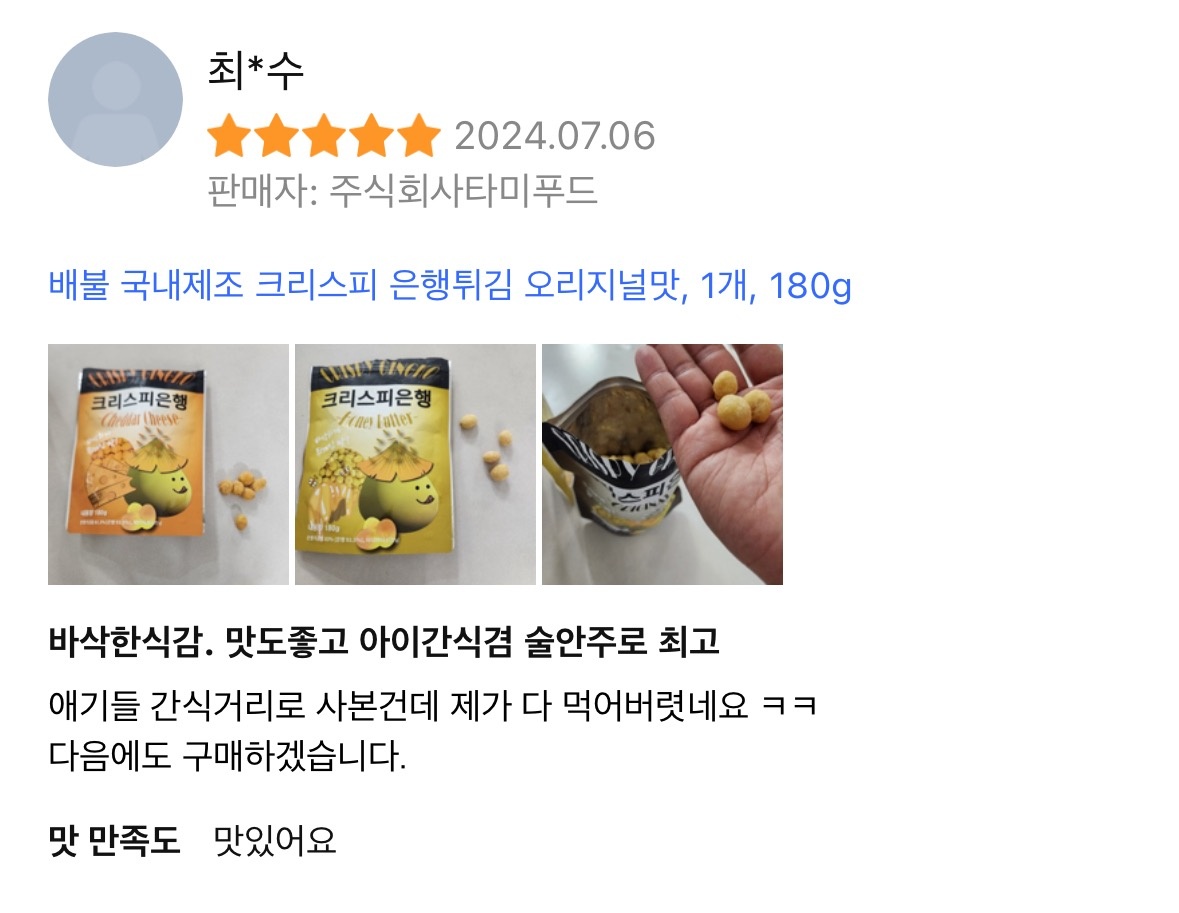The width and height of the screenshot is (1179, 913).
Task: Select the third orange rating star
Action: click(x=324, y=135)
